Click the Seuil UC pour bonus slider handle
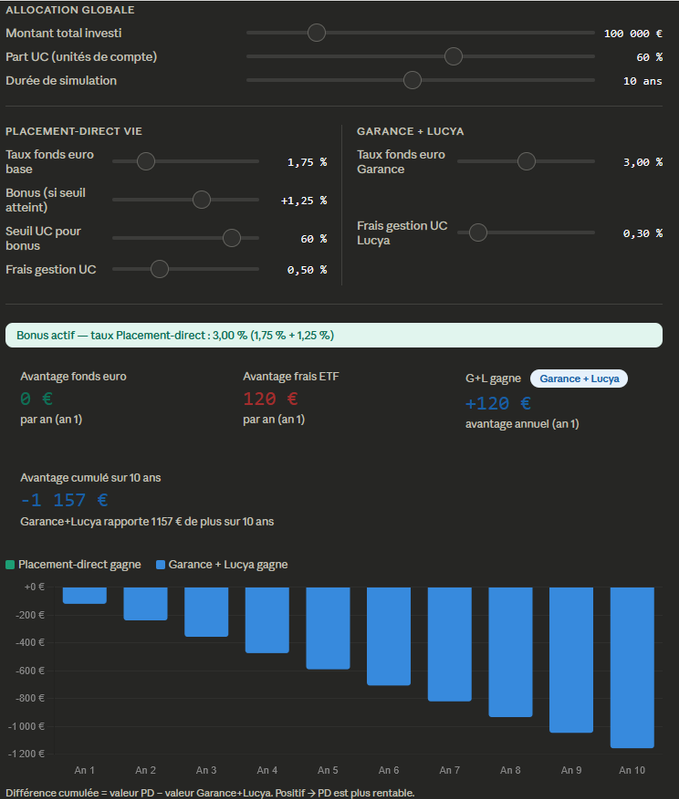The height and width of the screenshot is (799, 679). point(232,238)
